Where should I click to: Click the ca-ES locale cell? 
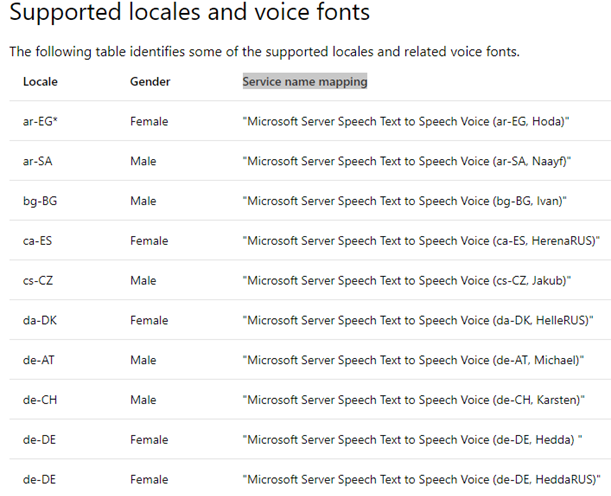point(38,240)
